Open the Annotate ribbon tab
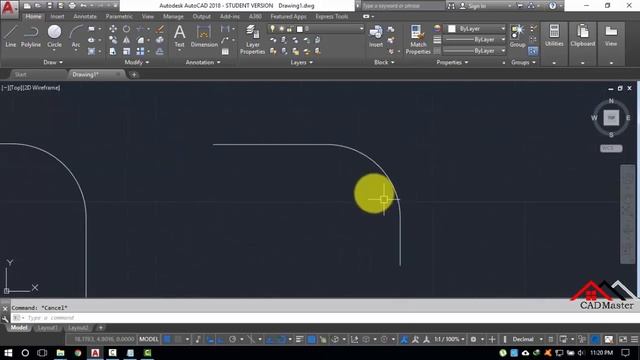This screenshot has width=640, height=360. [85, 16]
